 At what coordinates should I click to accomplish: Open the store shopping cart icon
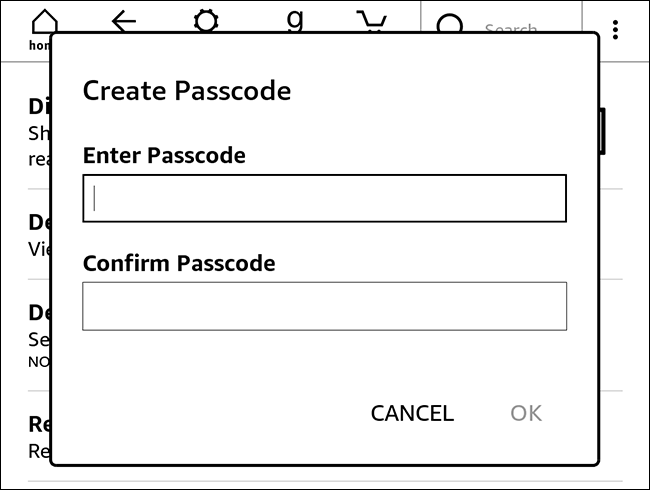(x=372, y=20)
